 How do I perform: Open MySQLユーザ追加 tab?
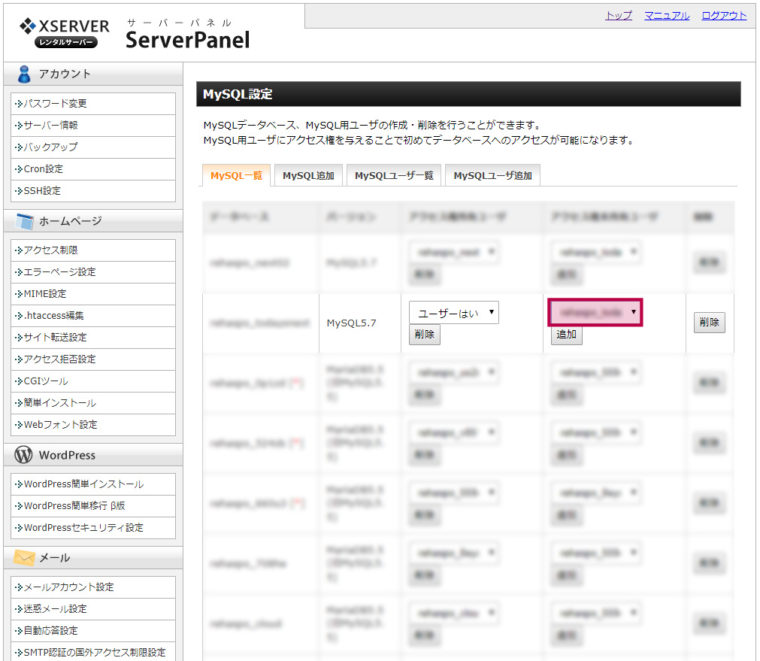pyautogui.click(x=492, y=175)
